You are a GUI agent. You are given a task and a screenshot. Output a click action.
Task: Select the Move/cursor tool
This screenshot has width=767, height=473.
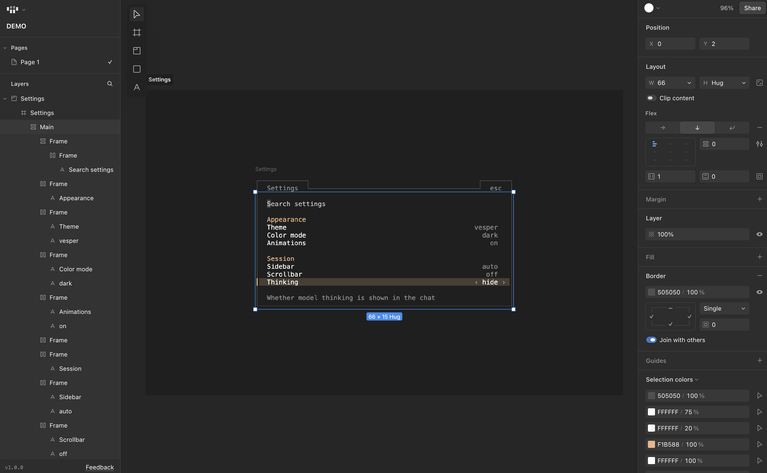coord(136,15)
